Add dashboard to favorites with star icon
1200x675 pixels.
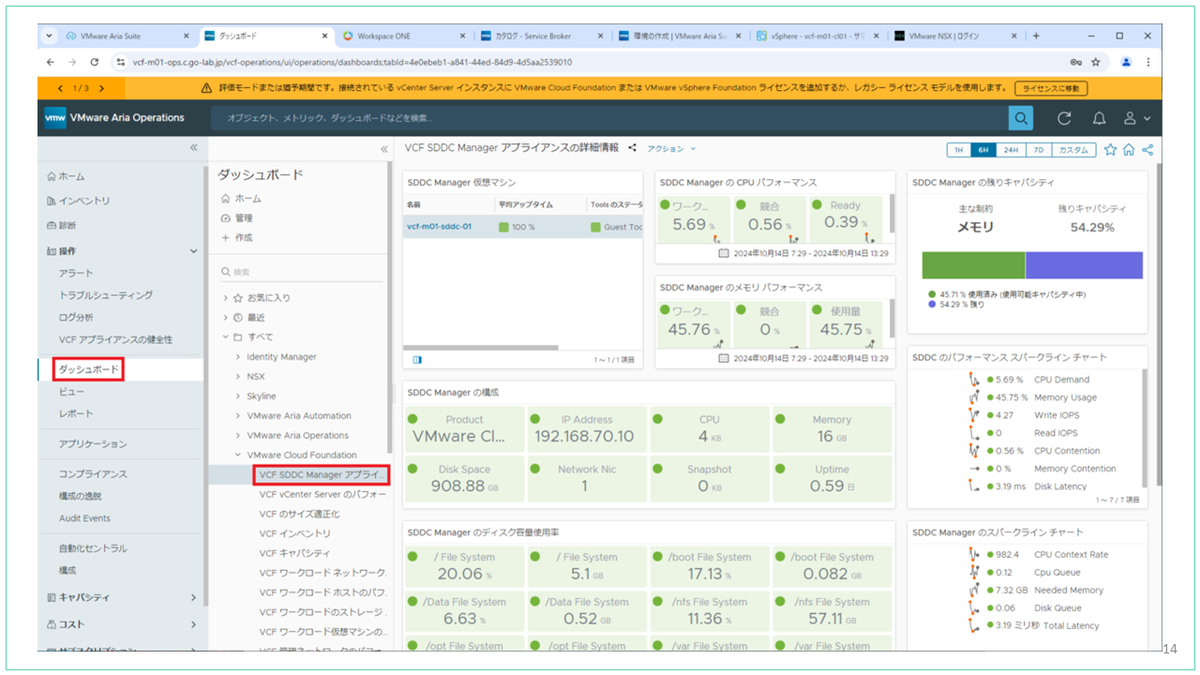[1110, 150]
